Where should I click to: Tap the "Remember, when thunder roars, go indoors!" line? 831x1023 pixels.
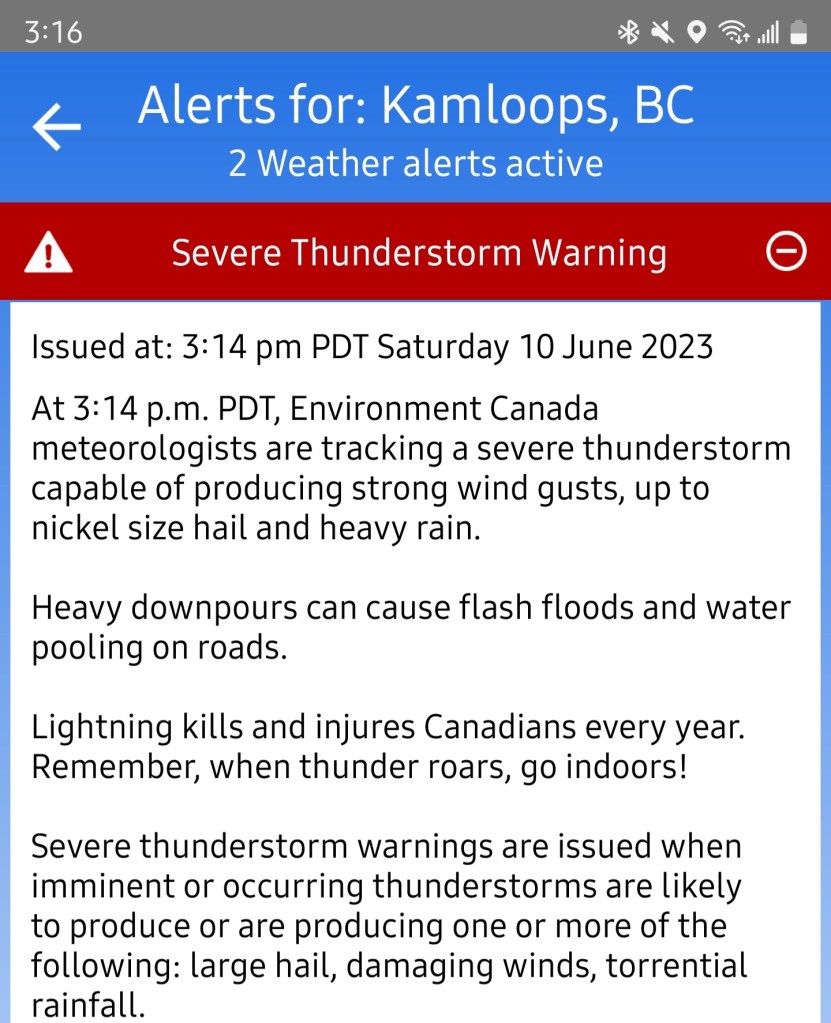point(360,769)
